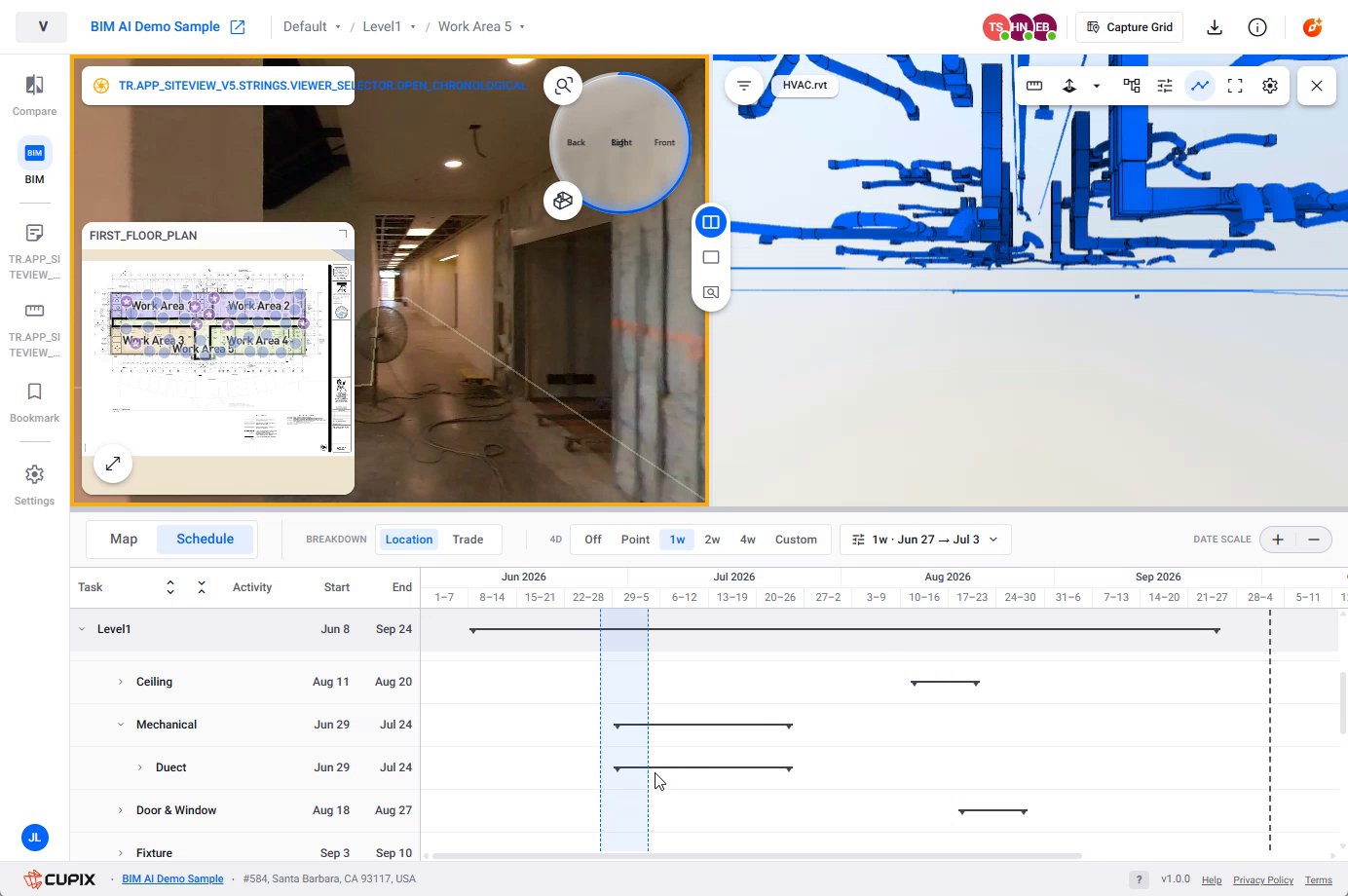
Task: Increase the date scale with plus
Action: 1278,540
